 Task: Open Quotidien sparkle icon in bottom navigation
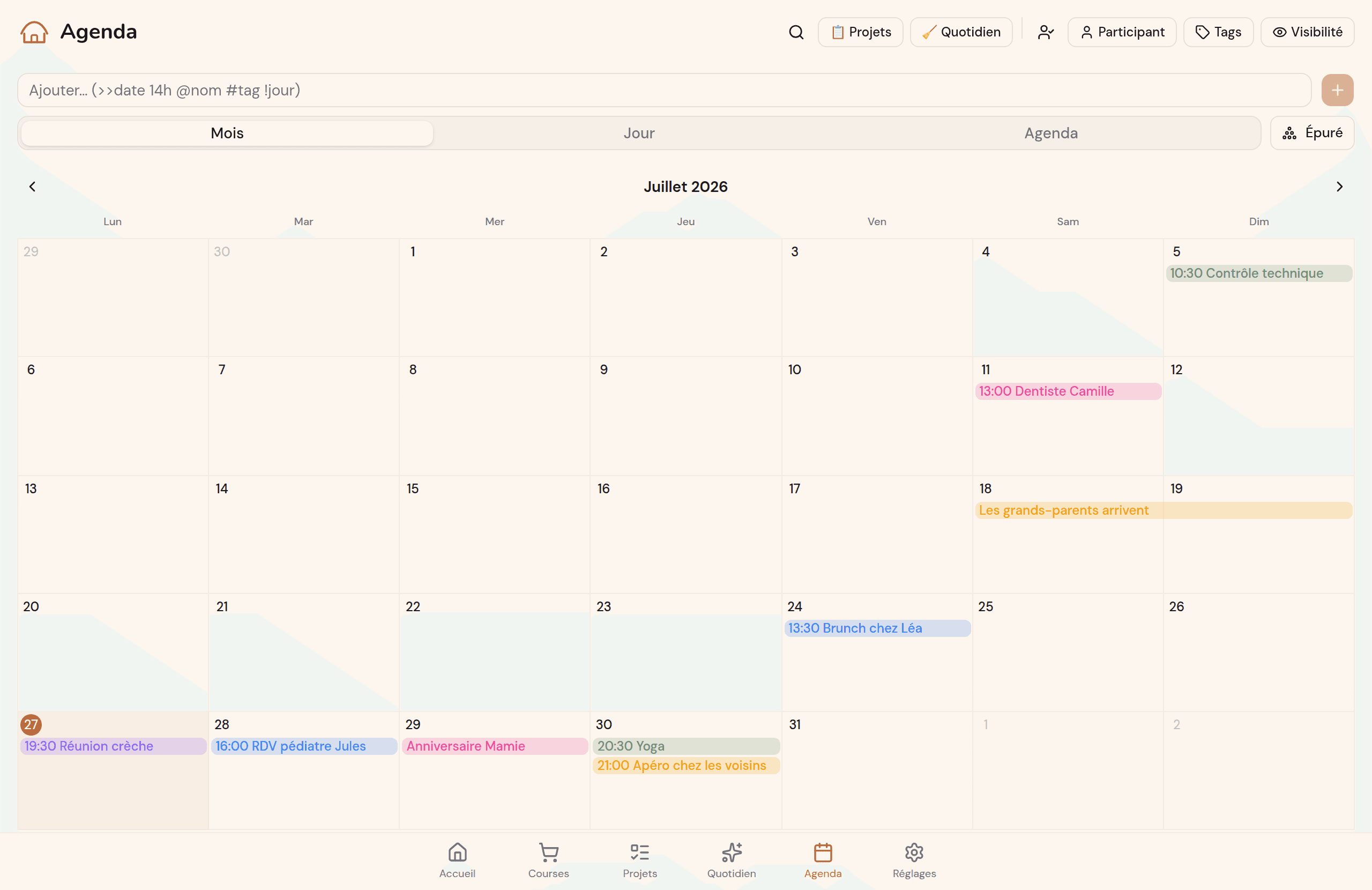click(x=732, y=860)
